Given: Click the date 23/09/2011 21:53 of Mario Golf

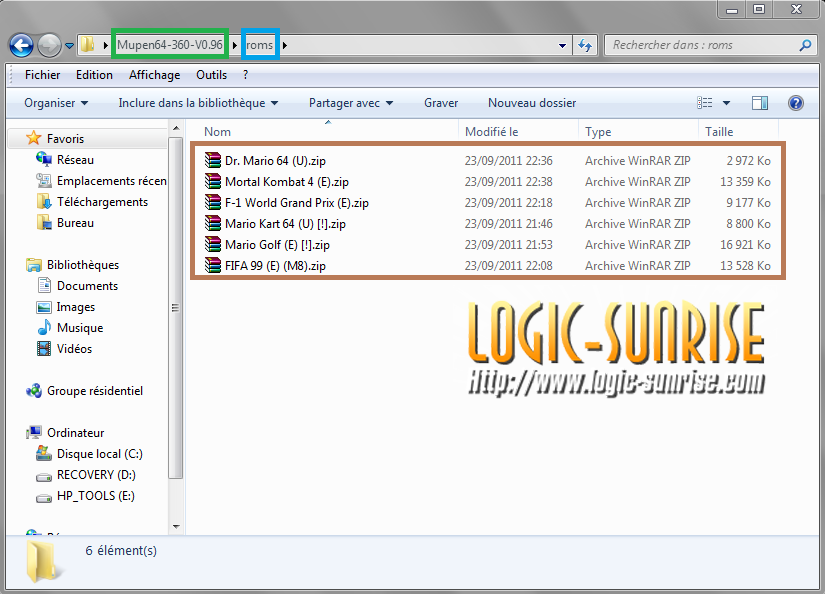Looking at the screenshot, I should point(508,245).
